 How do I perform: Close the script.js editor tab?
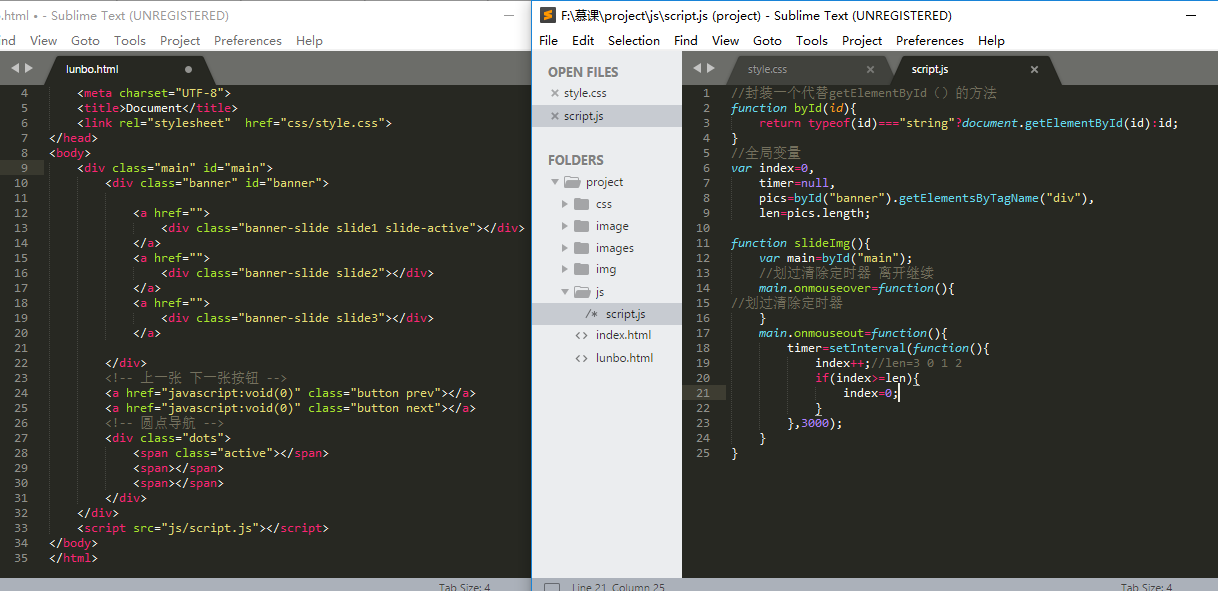click(1034, 70)
